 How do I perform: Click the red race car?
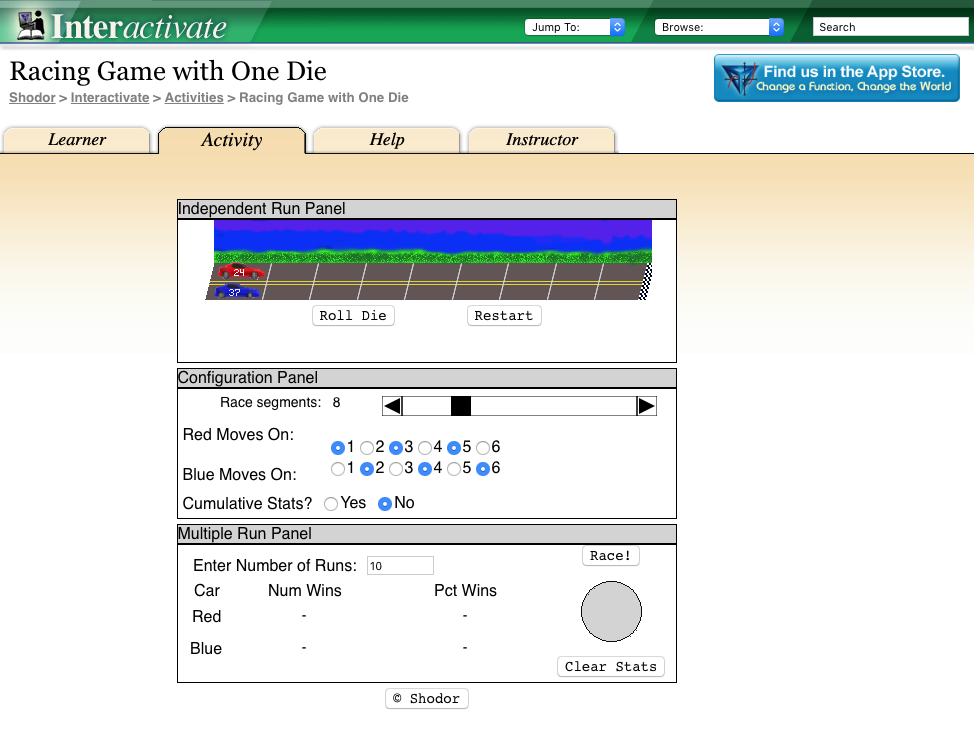click(x=241, y=272)
